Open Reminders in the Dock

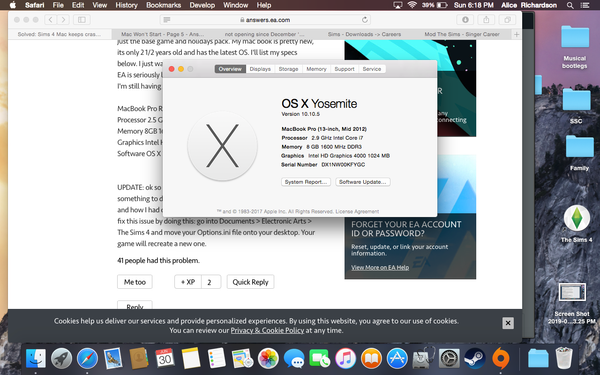coord(216,359)
